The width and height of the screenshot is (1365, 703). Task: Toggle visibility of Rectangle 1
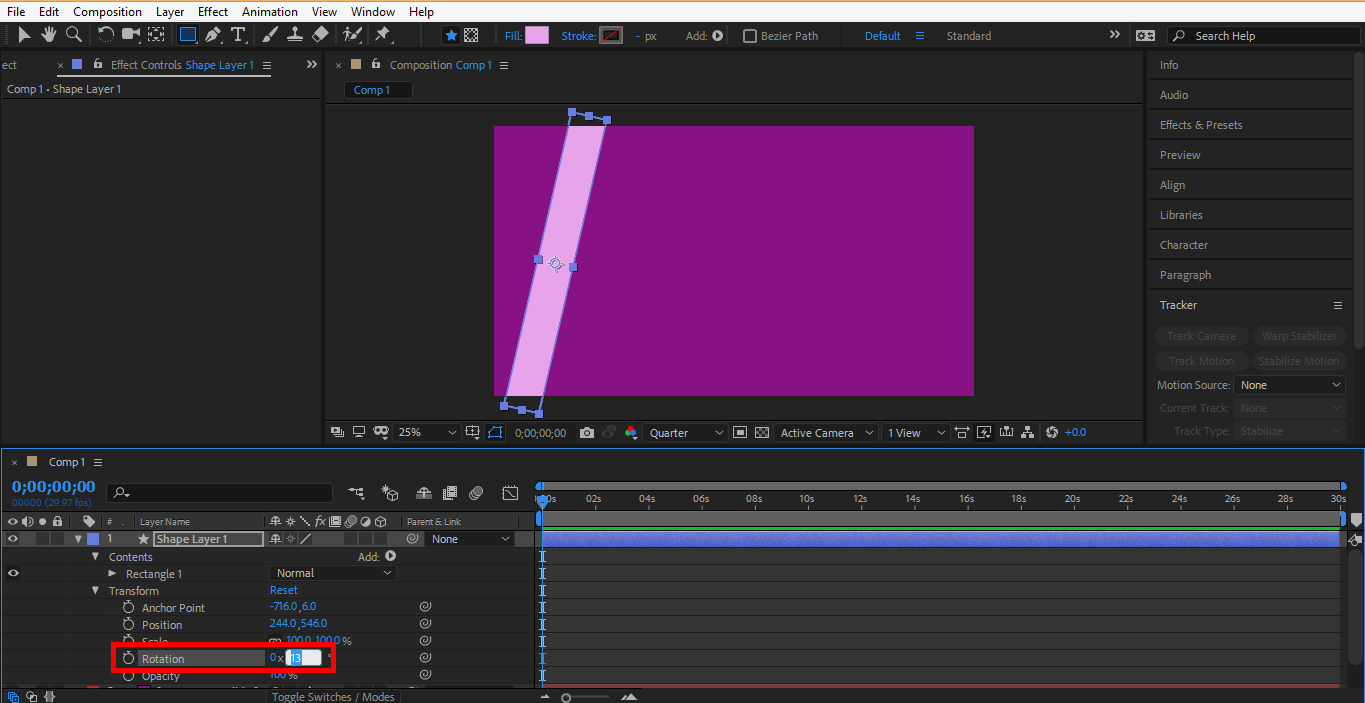tap(13, 573)
